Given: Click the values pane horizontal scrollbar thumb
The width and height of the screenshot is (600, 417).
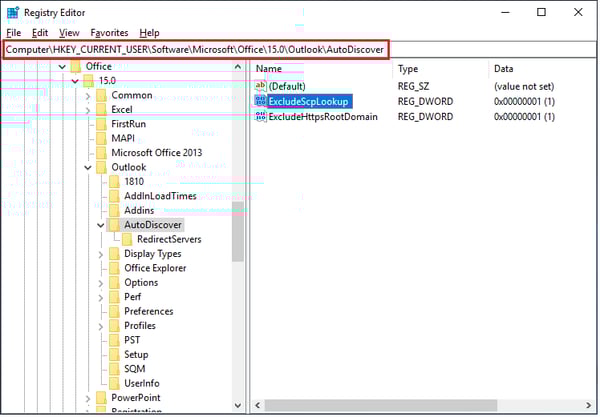Looking at the screenshot, I should pos(381,405).
